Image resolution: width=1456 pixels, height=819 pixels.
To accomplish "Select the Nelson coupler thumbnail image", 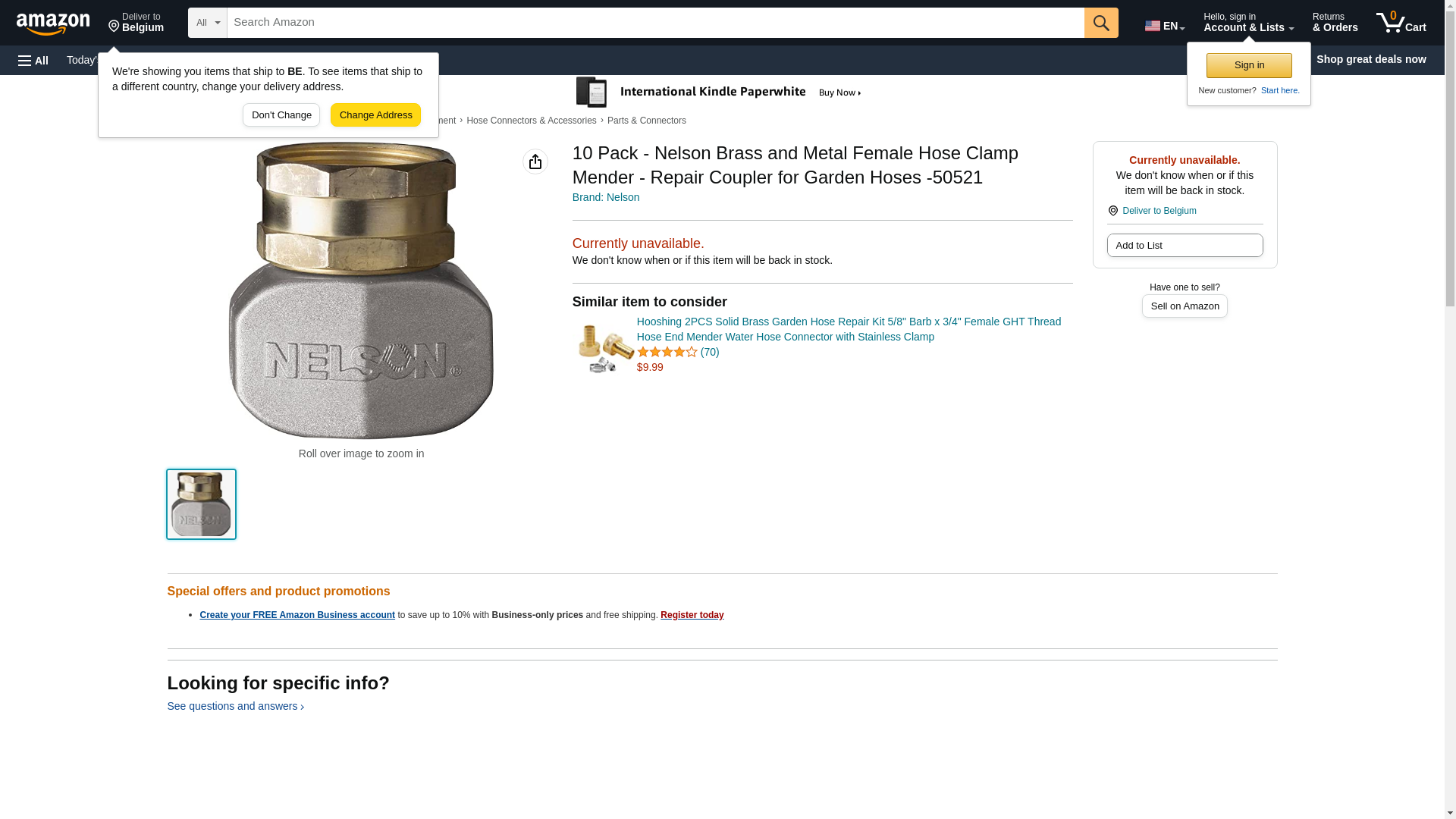I will 201,504.
